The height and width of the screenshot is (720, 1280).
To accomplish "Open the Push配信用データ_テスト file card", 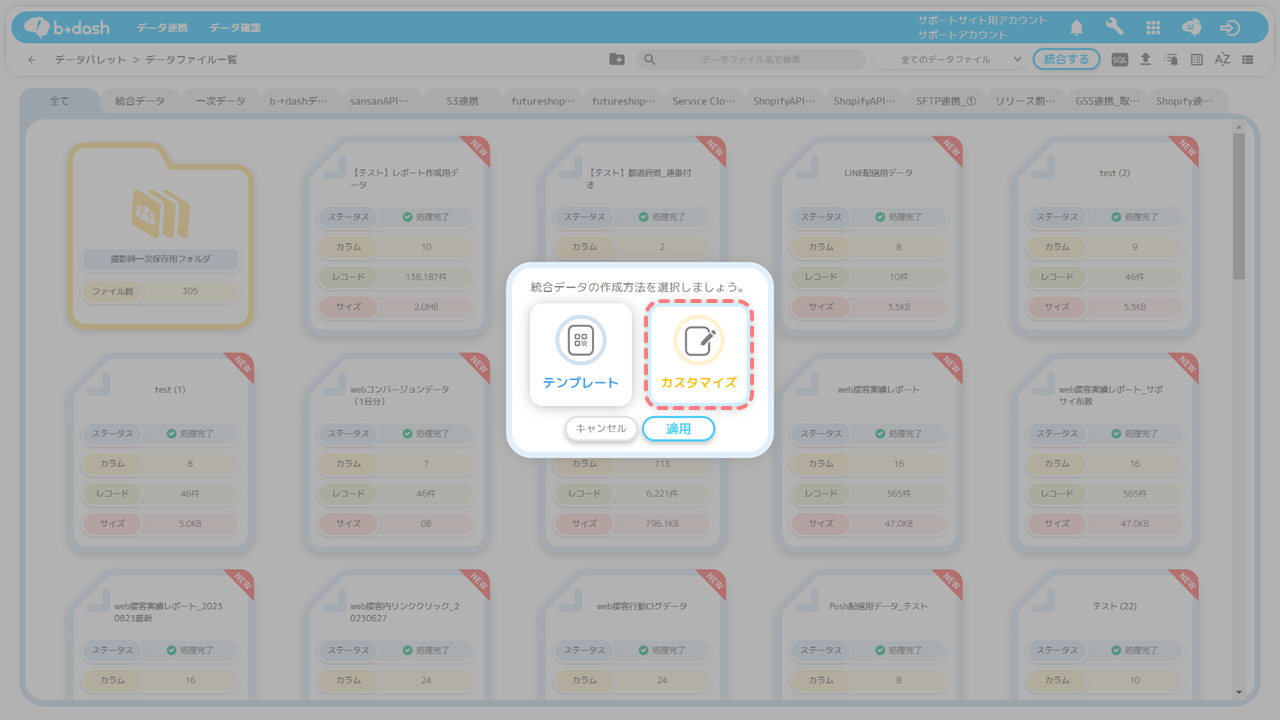I will [870, 634].
